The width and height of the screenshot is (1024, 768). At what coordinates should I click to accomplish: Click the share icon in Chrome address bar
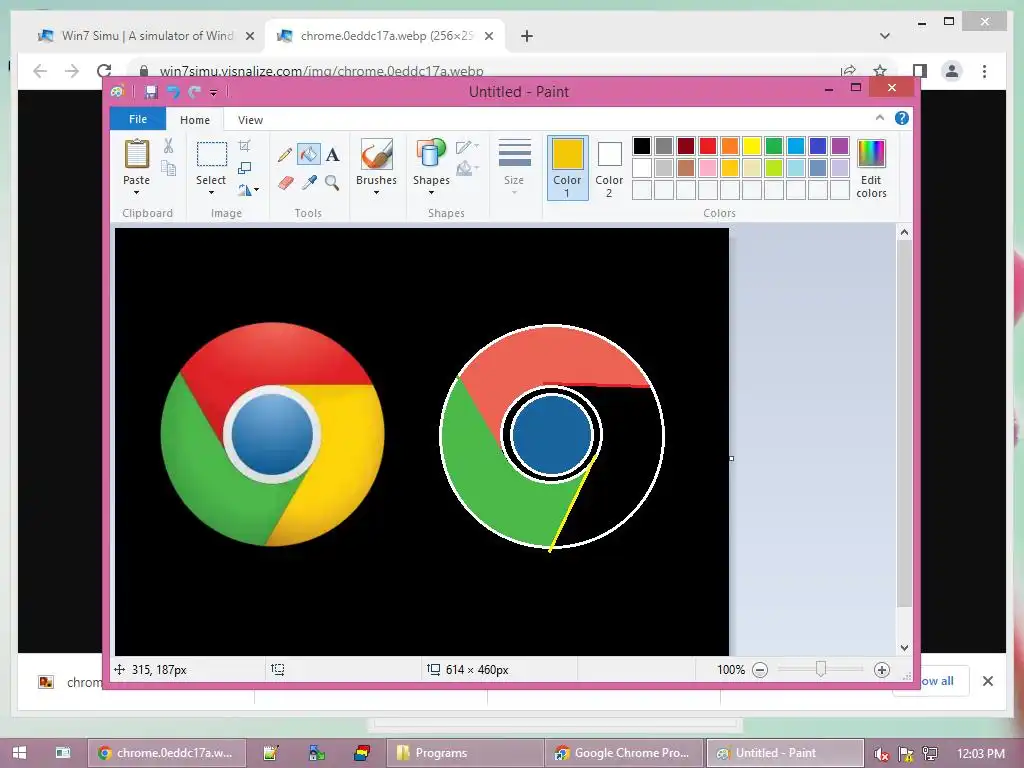(848, 71)
